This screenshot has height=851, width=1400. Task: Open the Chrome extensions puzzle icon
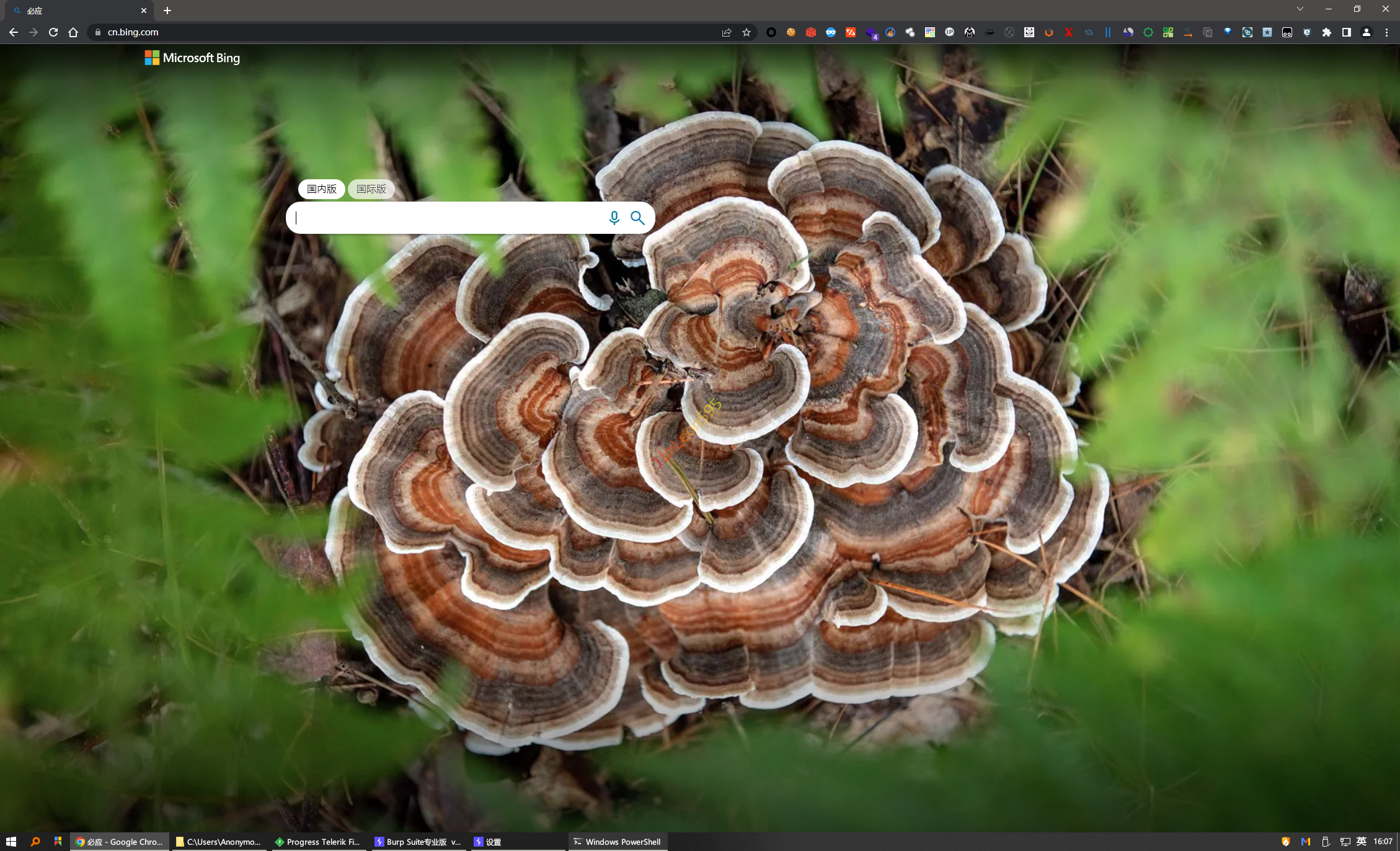1327,32
